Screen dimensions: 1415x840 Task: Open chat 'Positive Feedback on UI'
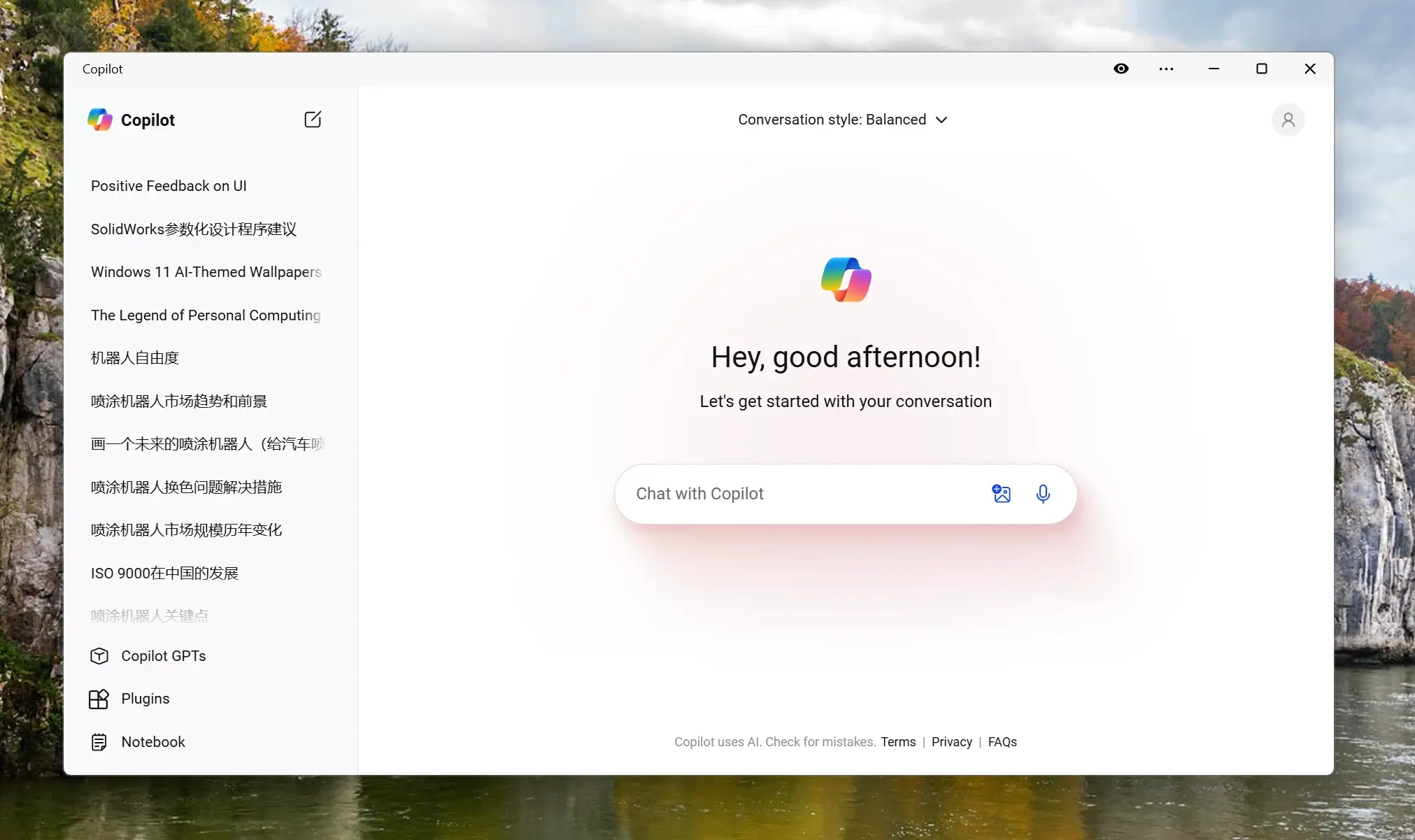[169, 186]
